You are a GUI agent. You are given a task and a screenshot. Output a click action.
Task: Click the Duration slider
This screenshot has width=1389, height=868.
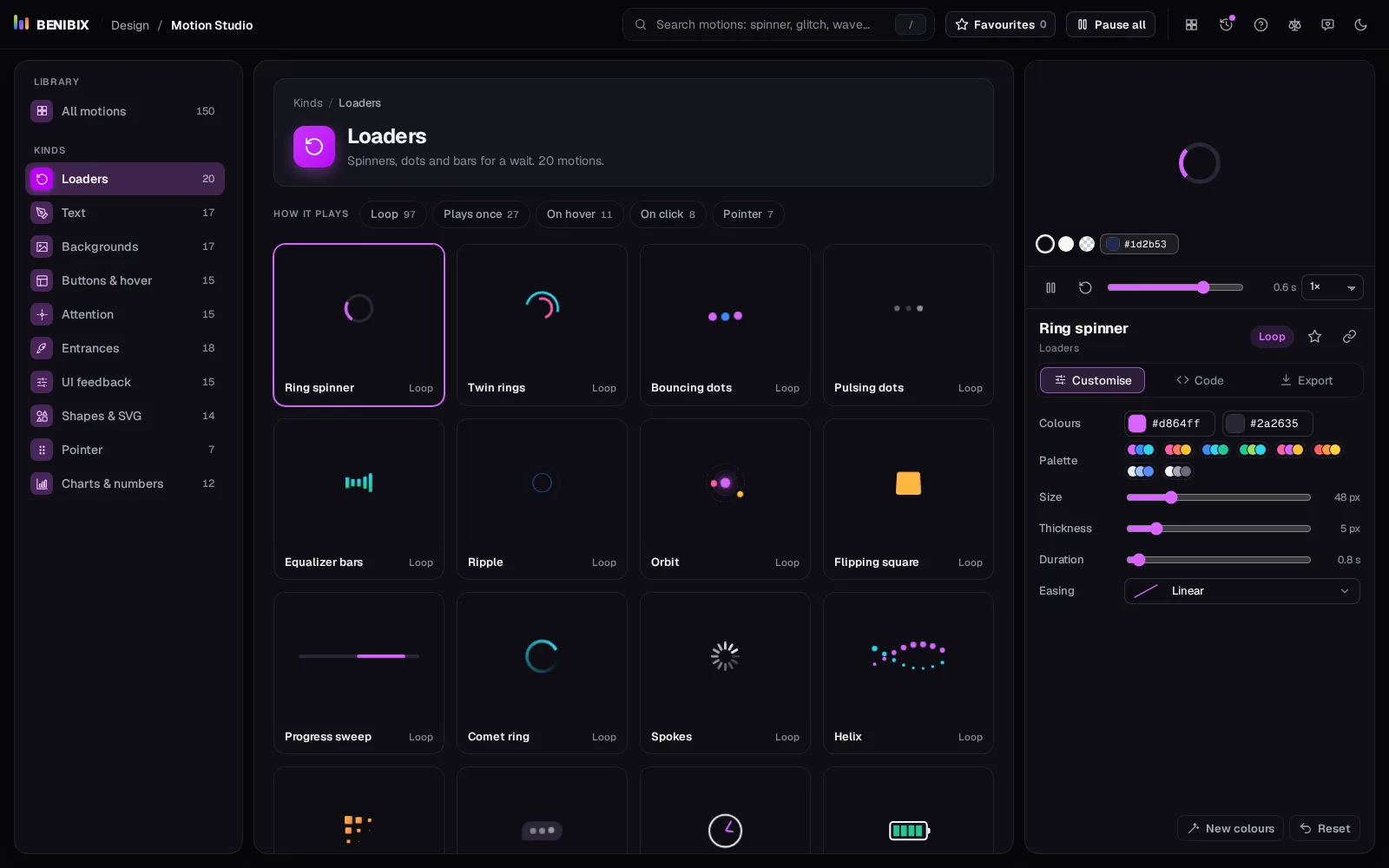point(1219,560)
